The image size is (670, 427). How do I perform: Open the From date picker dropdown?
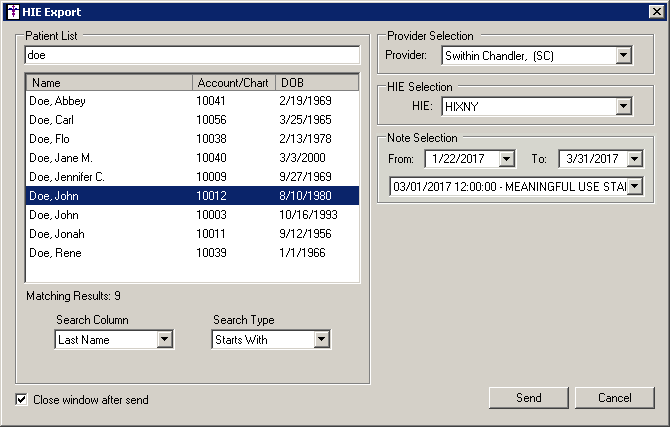[x=506, y=159]
